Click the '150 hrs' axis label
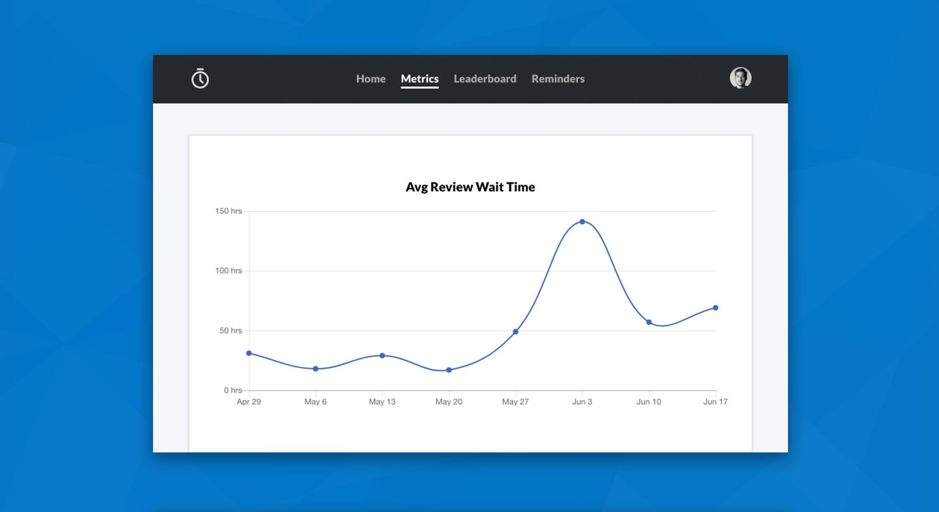Viewport: 939px width, 512px height. [229, 211]
